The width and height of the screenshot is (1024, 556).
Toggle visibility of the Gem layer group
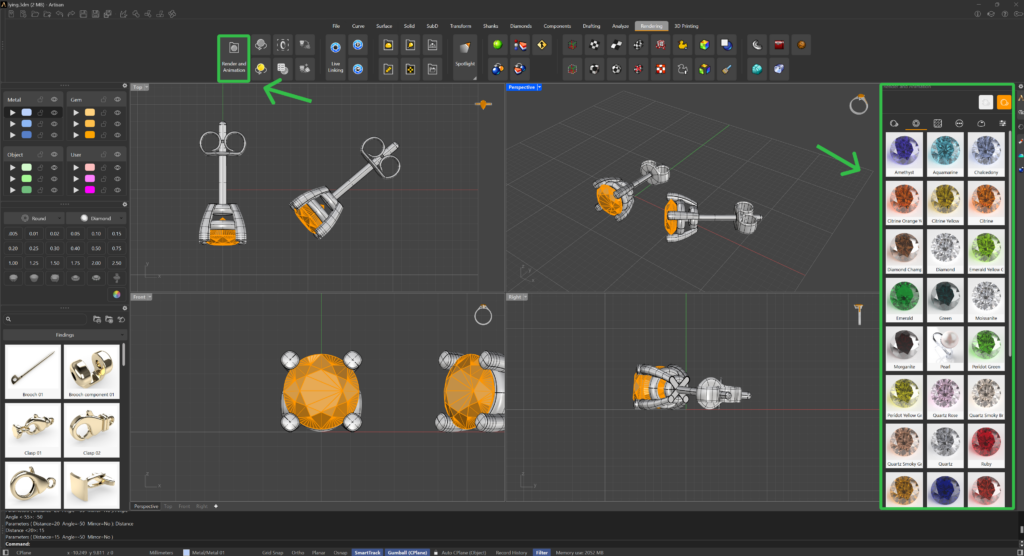(x=117, y=100)
